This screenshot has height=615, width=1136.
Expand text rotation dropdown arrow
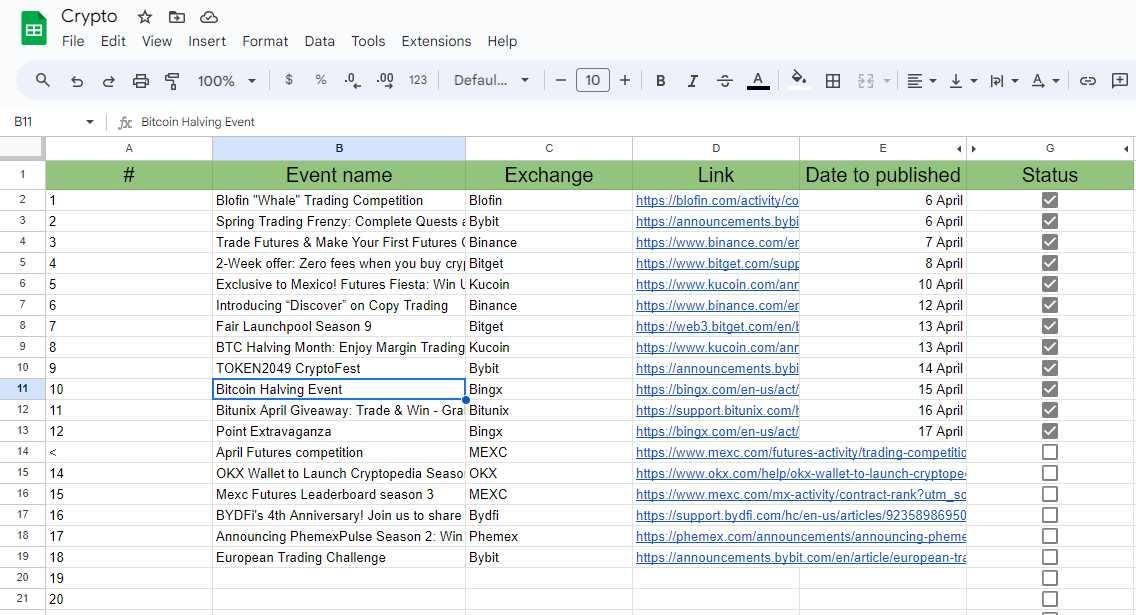point(1056,80)
